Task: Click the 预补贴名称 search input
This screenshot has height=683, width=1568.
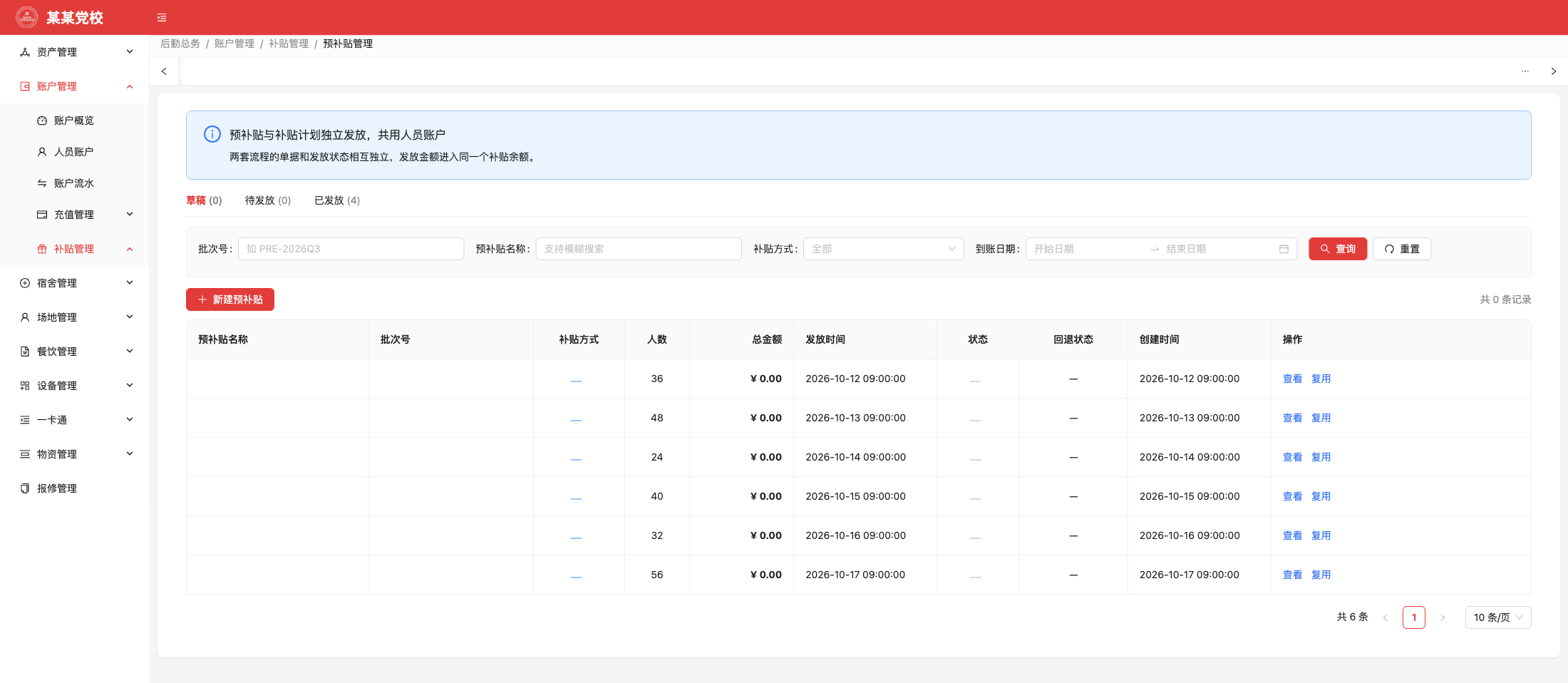Action: (x=639, y=249)
